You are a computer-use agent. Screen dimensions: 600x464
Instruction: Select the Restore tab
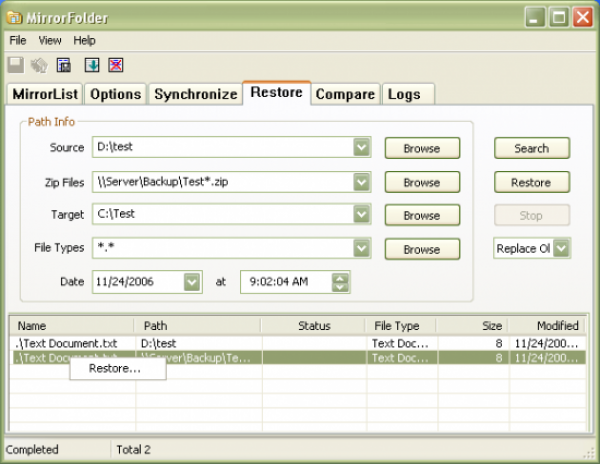click(276, 93)
